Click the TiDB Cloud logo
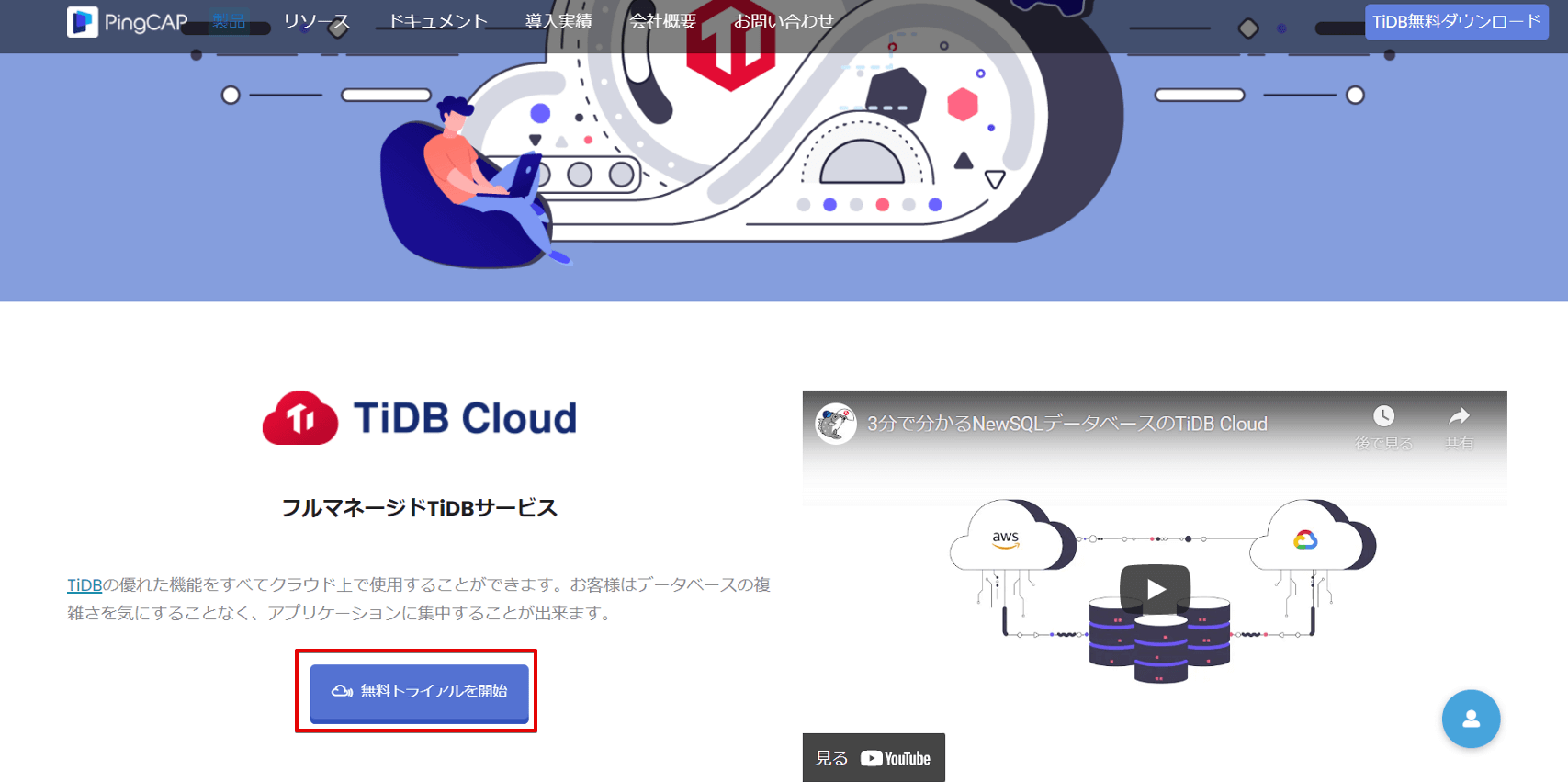This screenshot has width=1568, height=782. [x=420, y=418]
